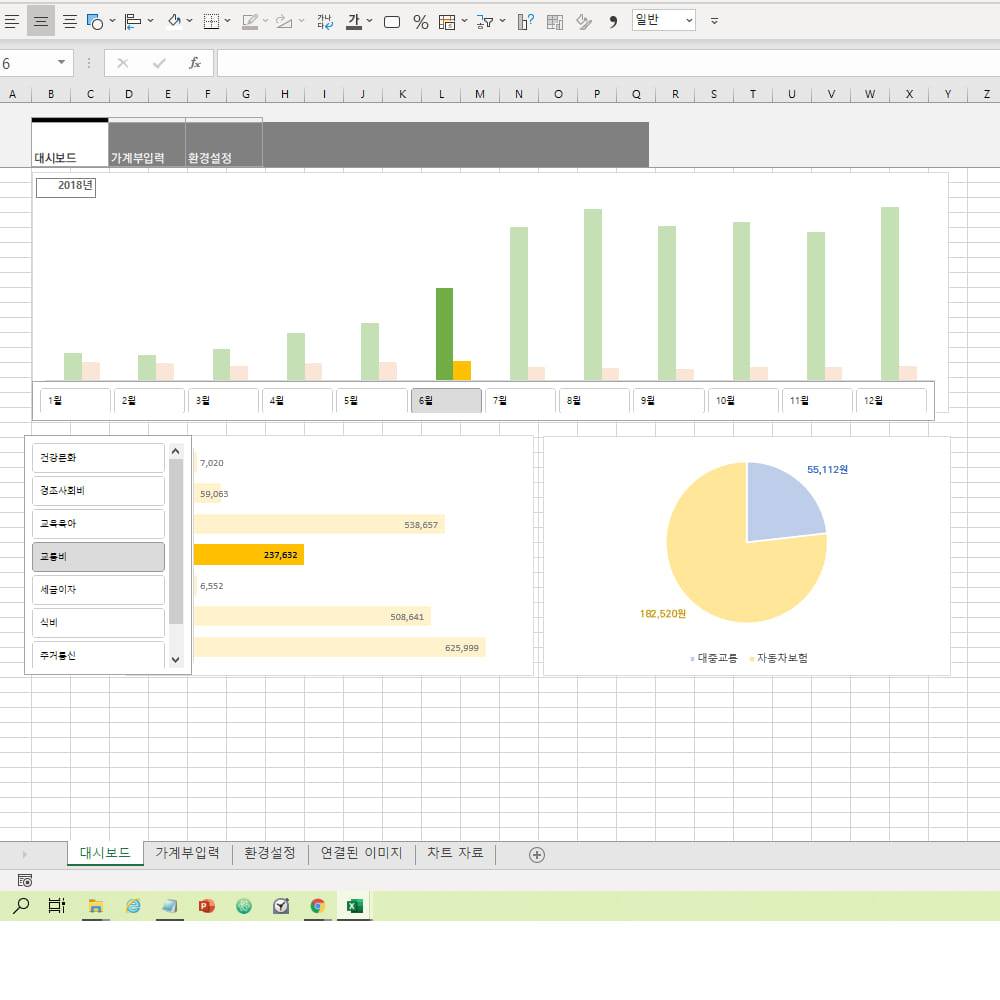The width and height of the screenshot is (1000, 1000).
Task: Click the cell borders icon
Action: [211, 22]
